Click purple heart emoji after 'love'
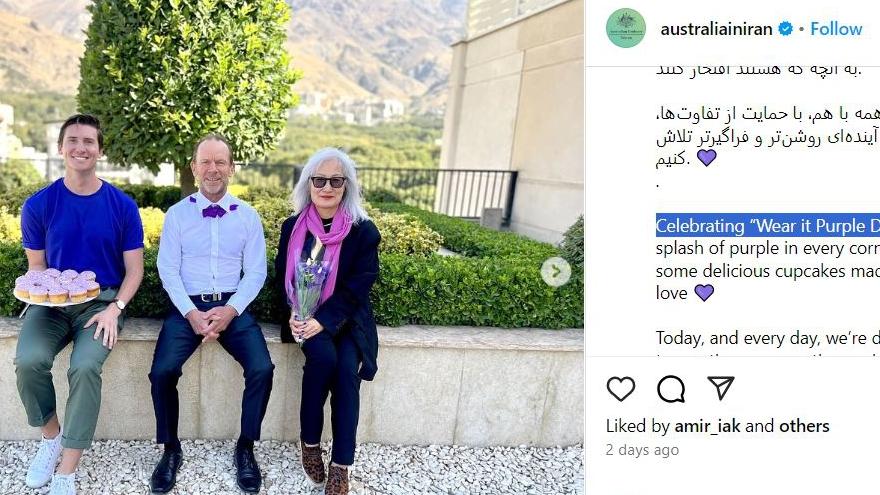The width and height of the screenshot is (880, 495). coord(704,292)
